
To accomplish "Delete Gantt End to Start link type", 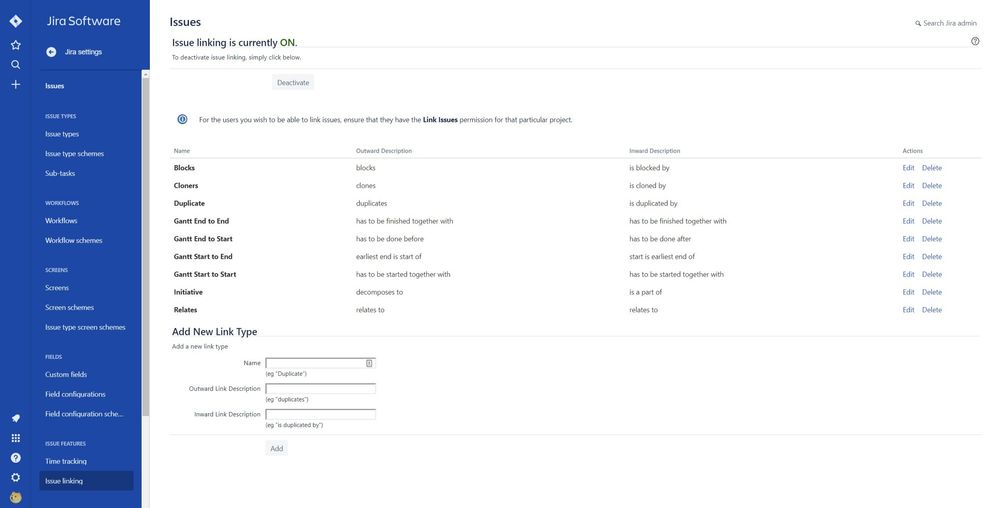I will pos(931,239).
